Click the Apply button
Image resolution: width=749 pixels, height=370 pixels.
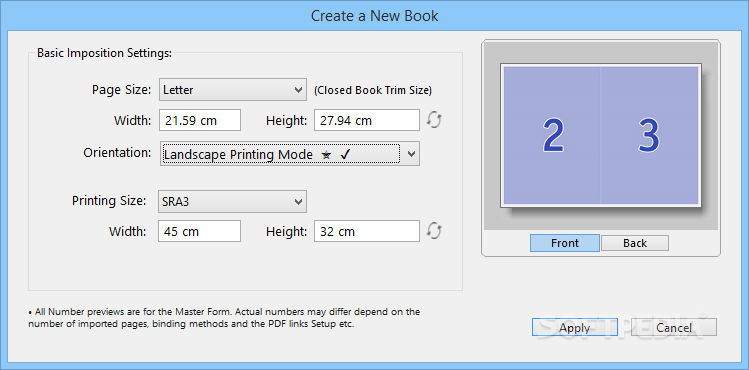click(575, 328)
